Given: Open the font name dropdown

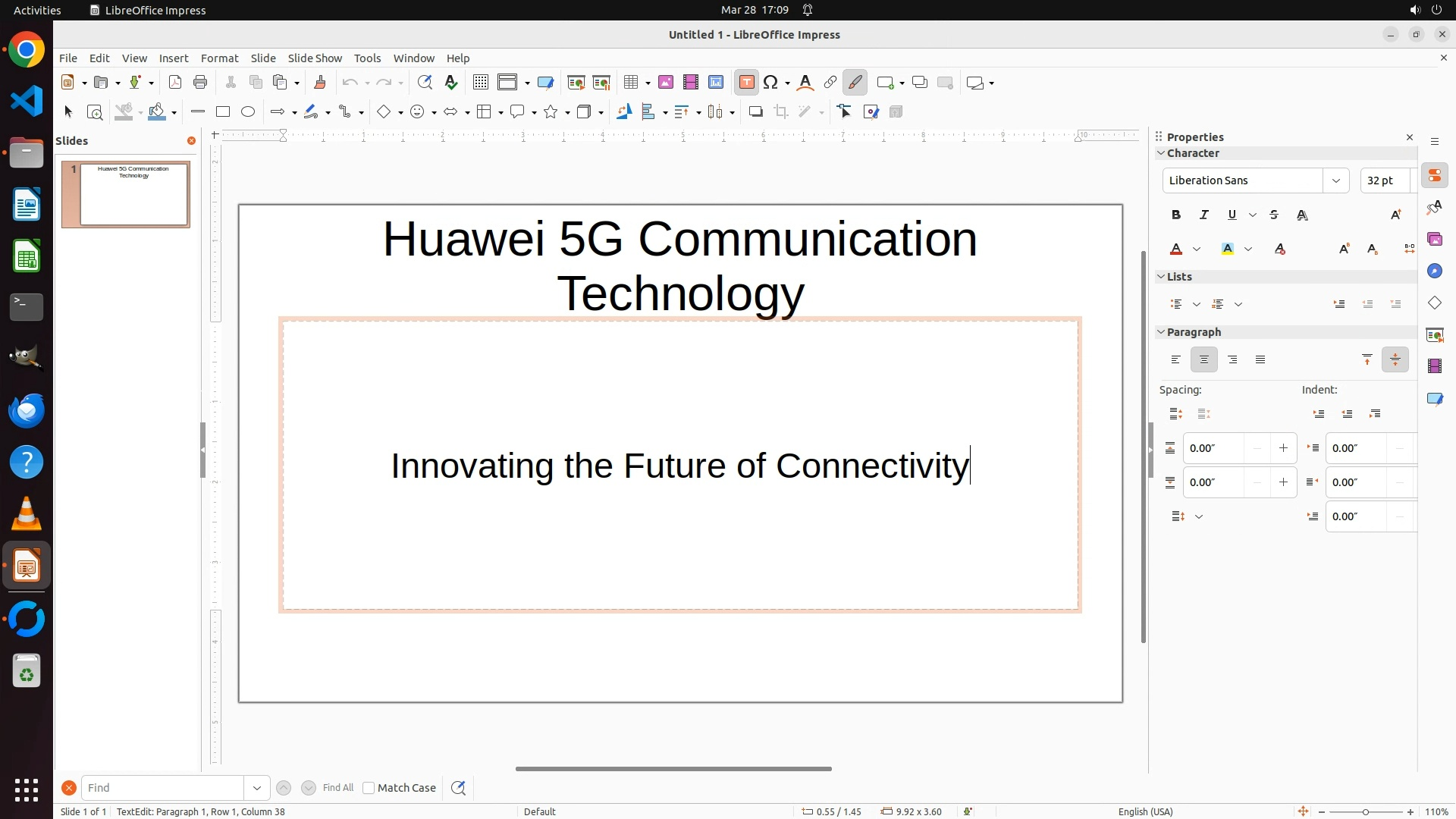Looking at the screenshot, I should pos(1335,180).
